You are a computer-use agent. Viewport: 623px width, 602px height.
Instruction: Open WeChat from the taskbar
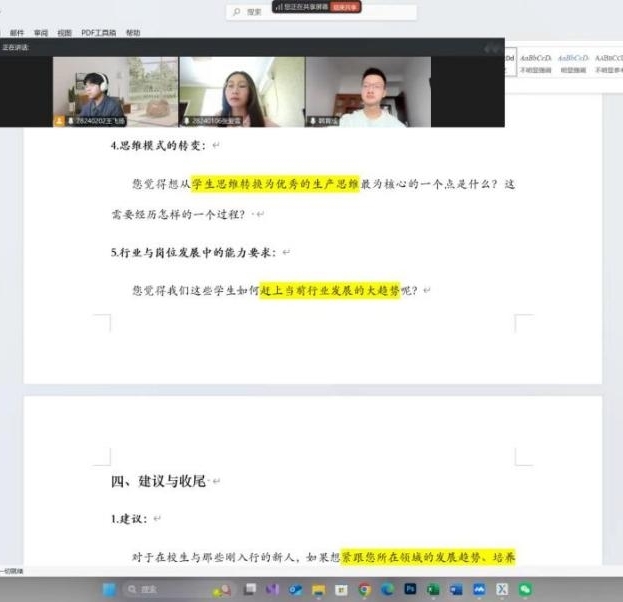coord(525,590)
